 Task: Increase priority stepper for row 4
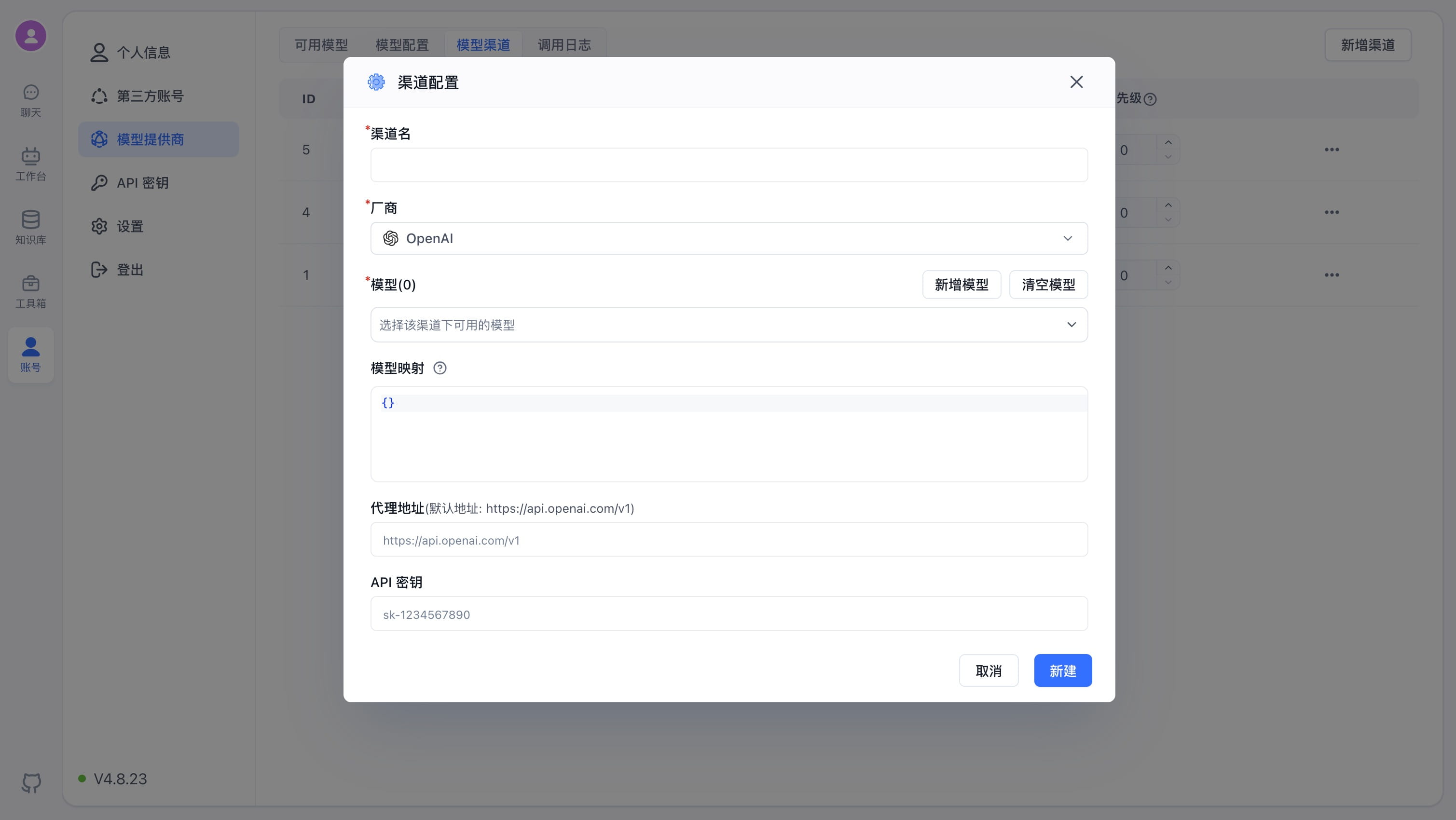tap(1168, 205)
